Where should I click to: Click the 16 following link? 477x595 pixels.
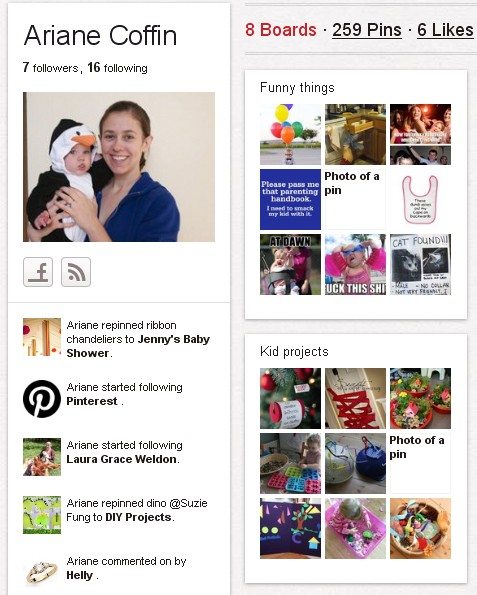(117, 68)
